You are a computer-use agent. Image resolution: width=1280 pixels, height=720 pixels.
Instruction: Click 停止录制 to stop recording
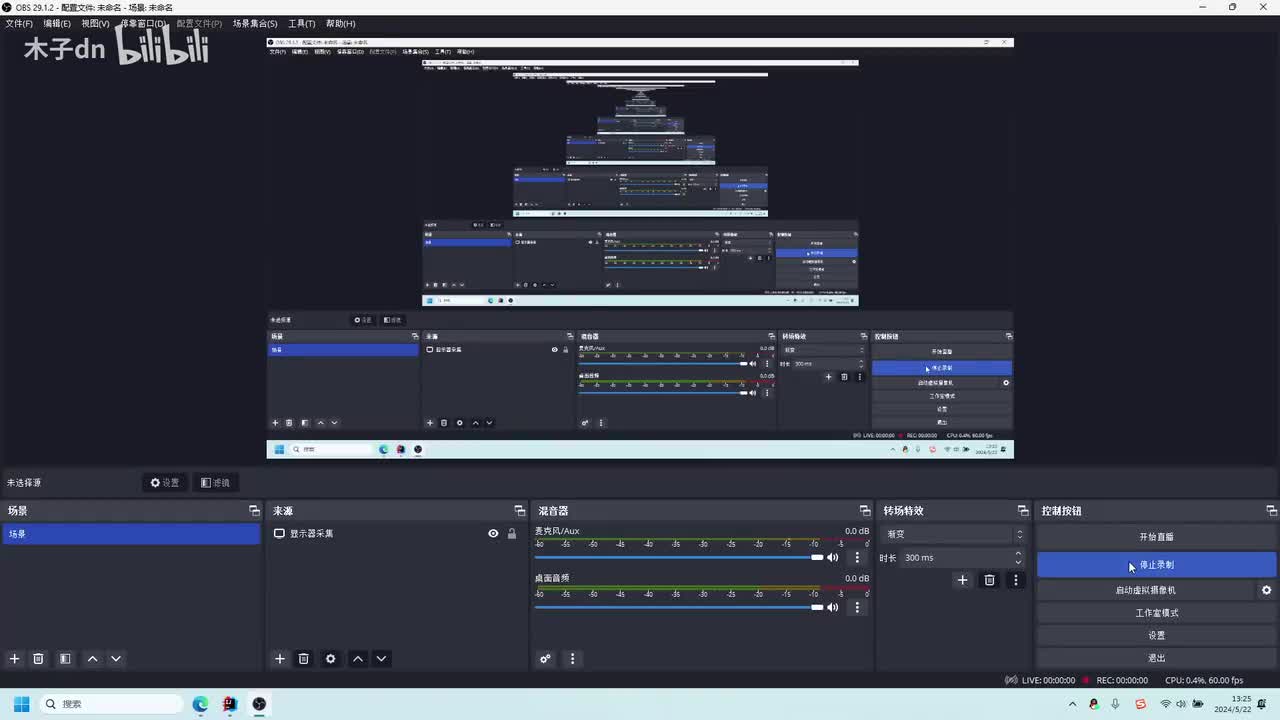click(x=1156, y=565)
